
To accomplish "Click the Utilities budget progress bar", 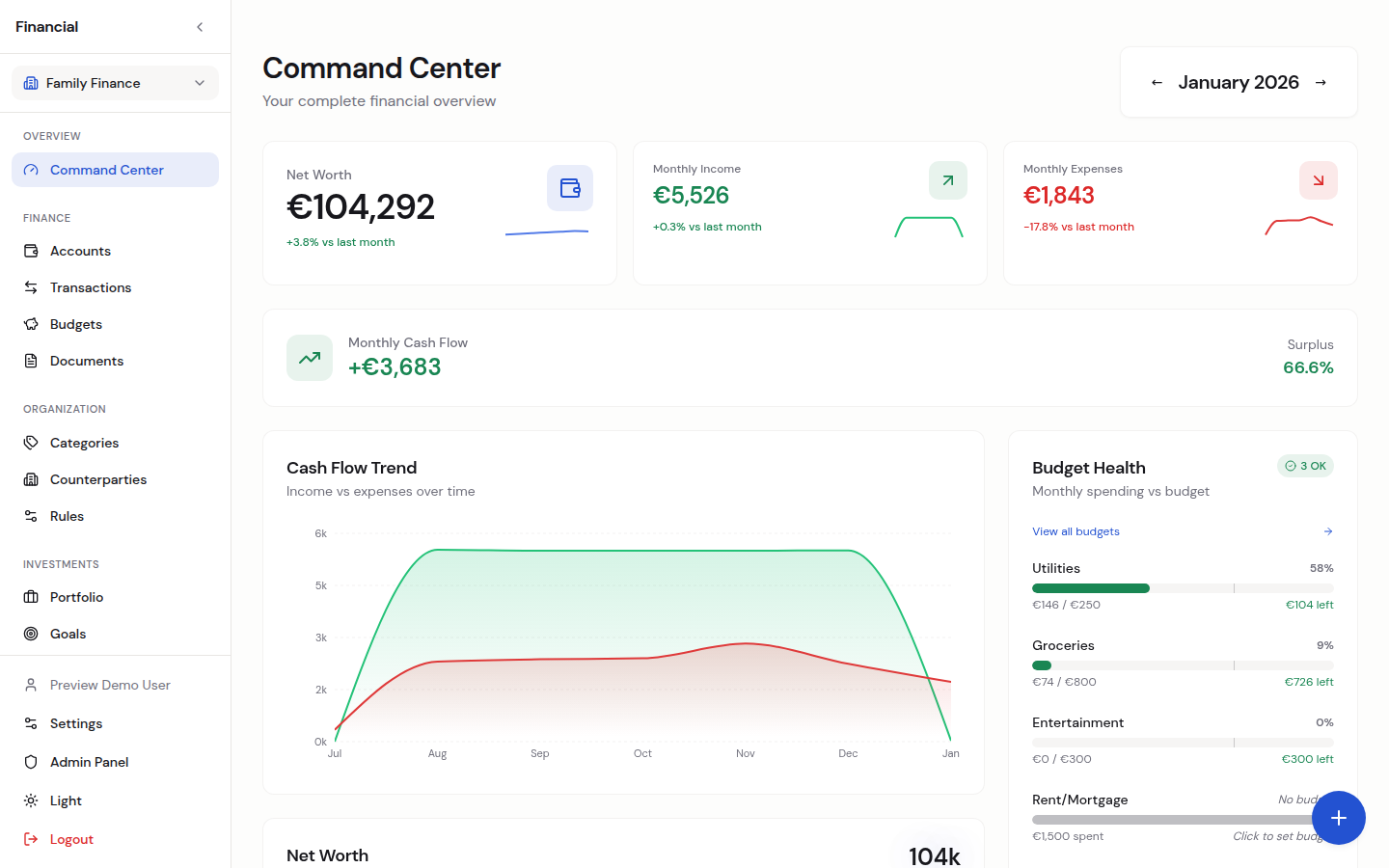I will pyautogui.click(x=1182, y=588).
